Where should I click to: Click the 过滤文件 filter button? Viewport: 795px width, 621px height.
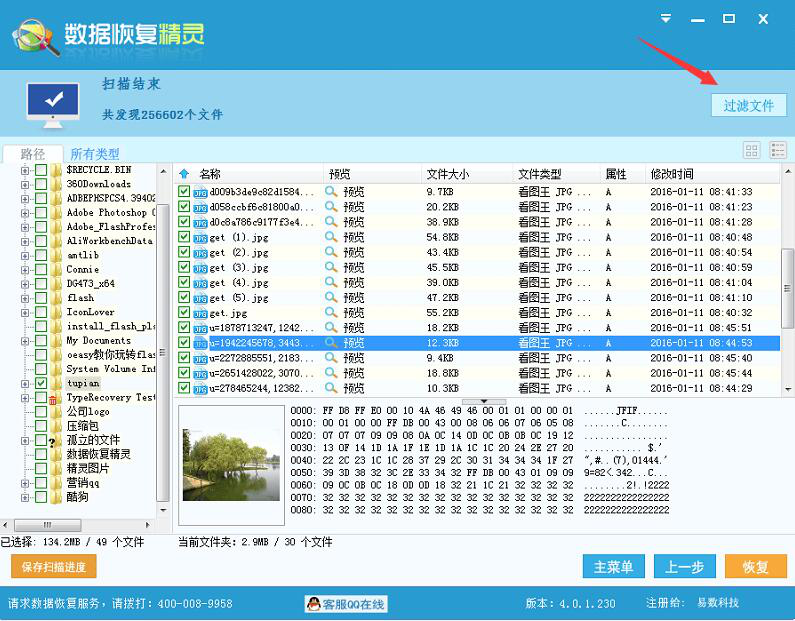(749, 105)
